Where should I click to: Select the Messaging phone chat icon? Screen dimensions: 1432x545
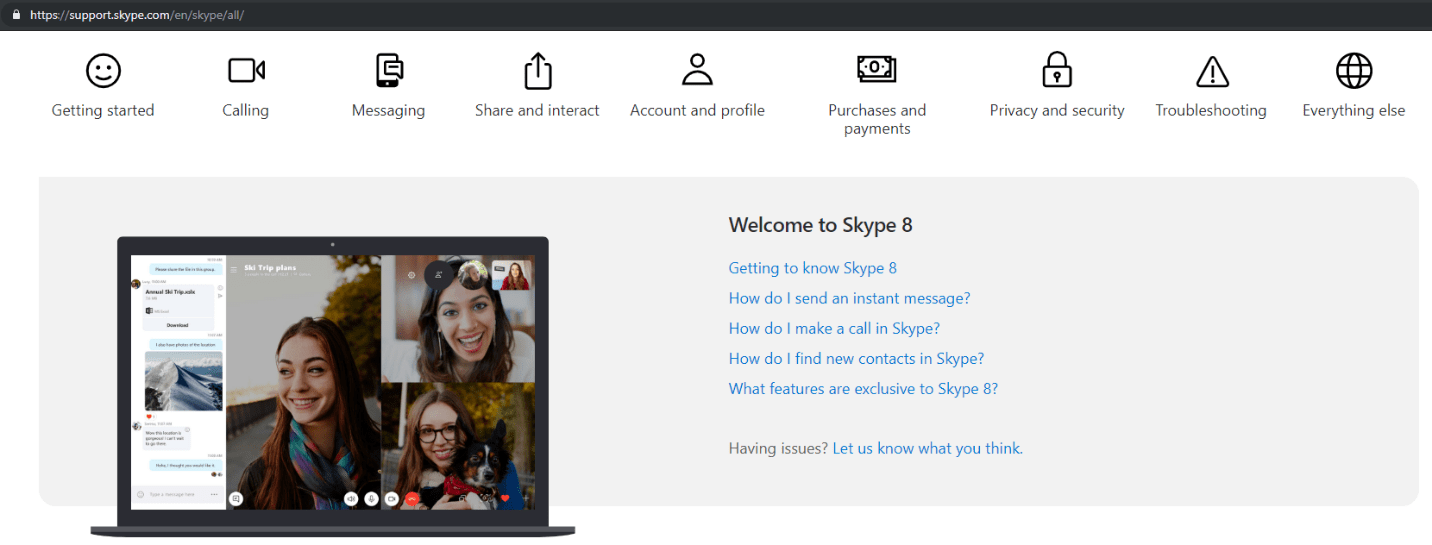coord(389,71)
